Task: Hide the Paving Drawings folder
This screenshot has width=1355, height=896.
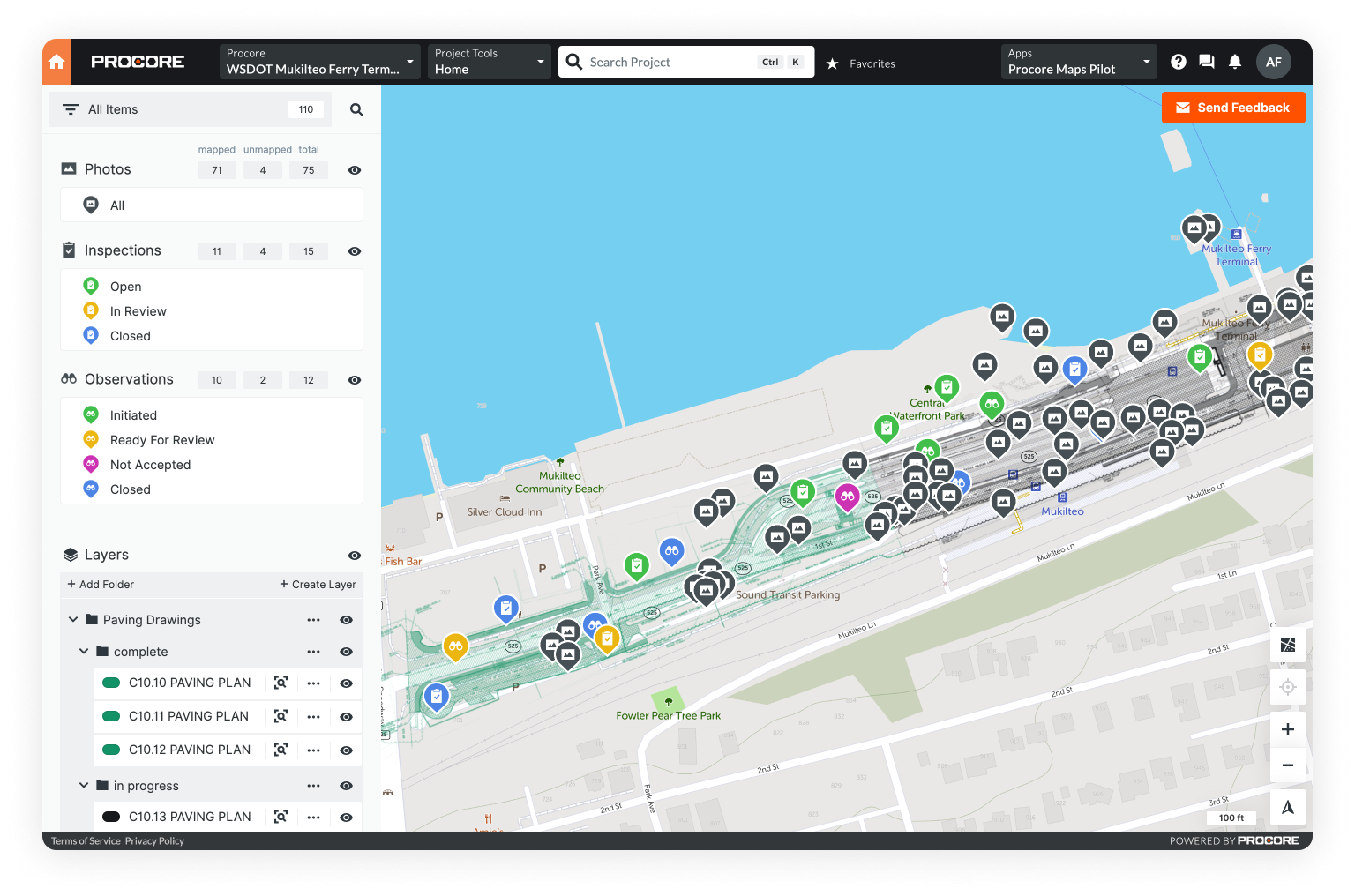Action: pyautogui.click(x=346, y=620)
